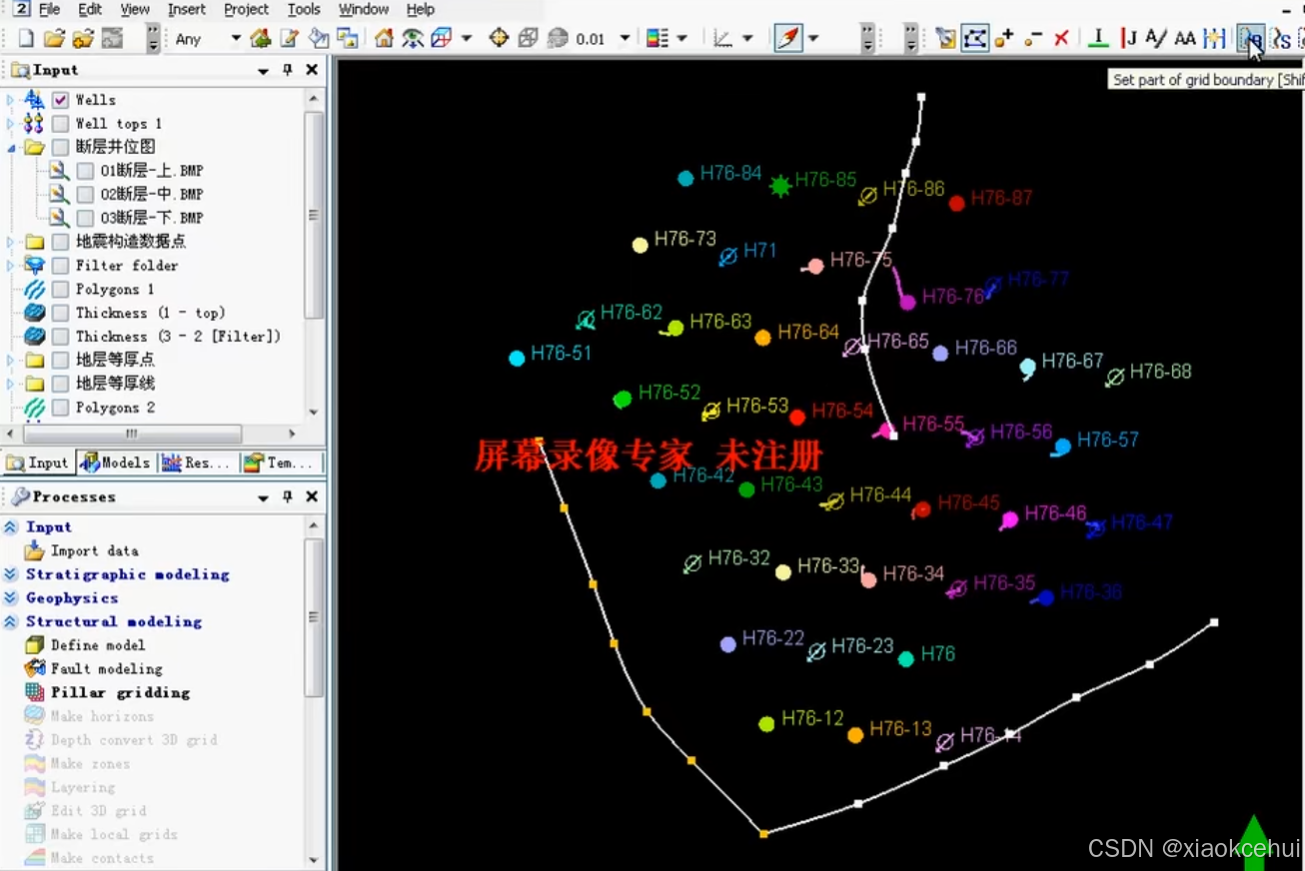
Task: Open the File menu
Action: (x=49, y=9)
